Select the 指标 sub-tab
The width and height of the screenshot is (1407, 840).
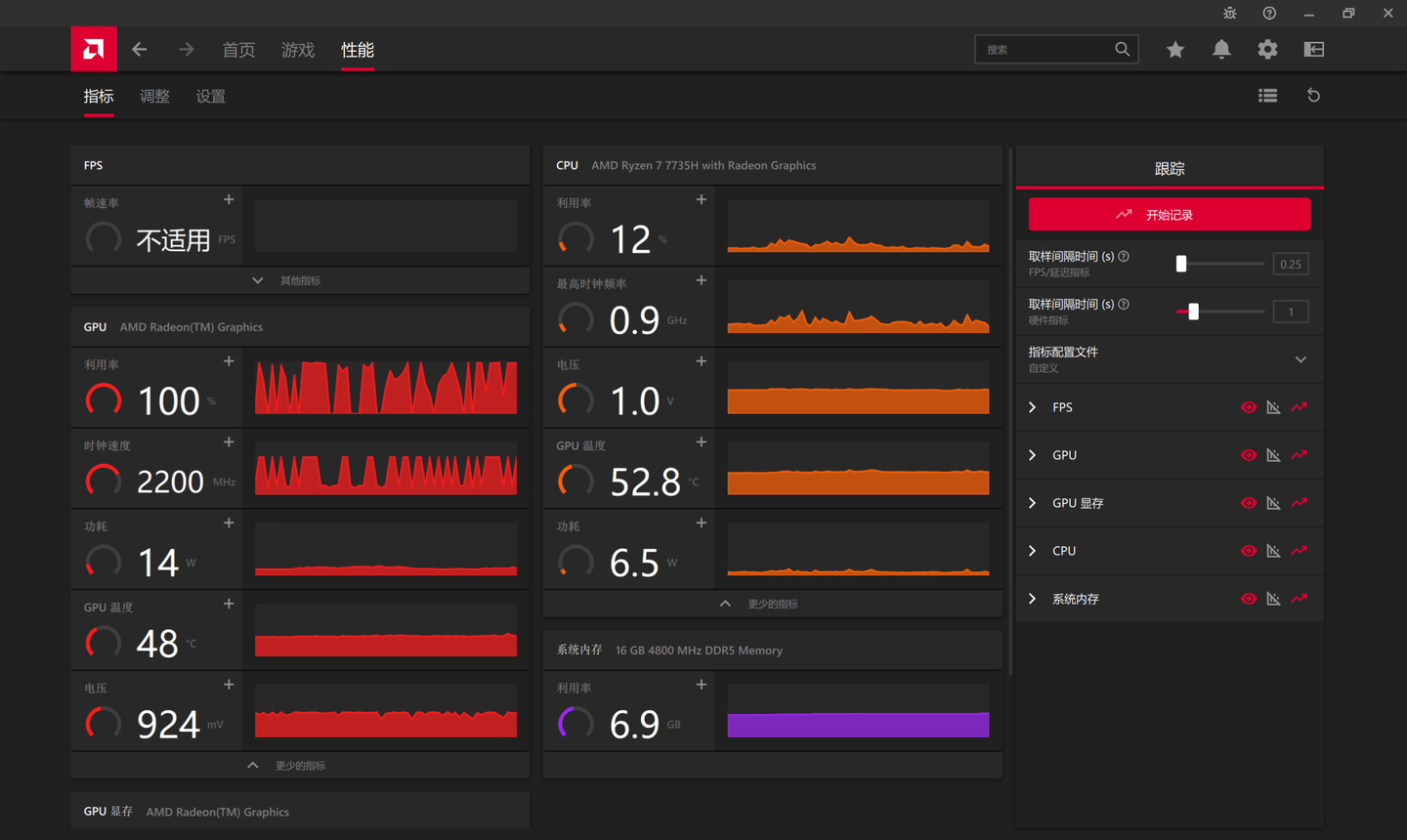coord(99,96)
